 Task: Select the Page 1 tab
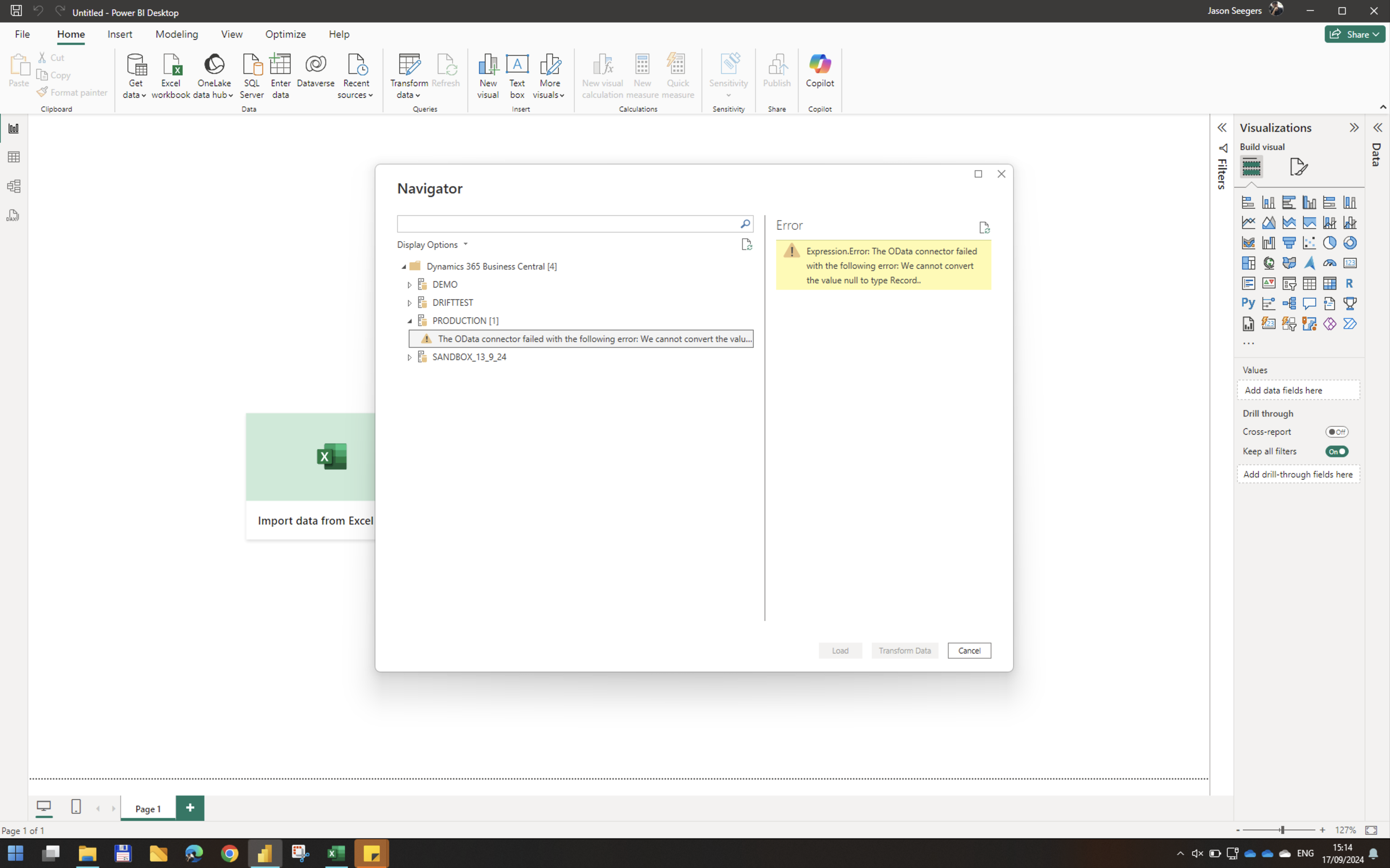pyautogui.click(x=148, y=808)
